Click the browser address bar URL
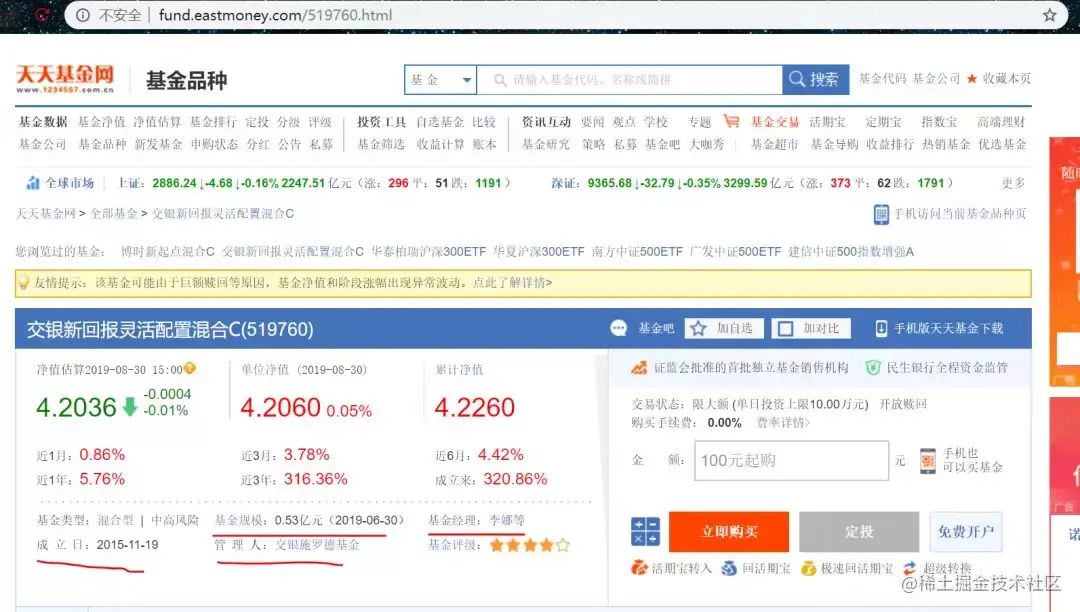Screen dimensions: 1080x612 pos(276,15)
